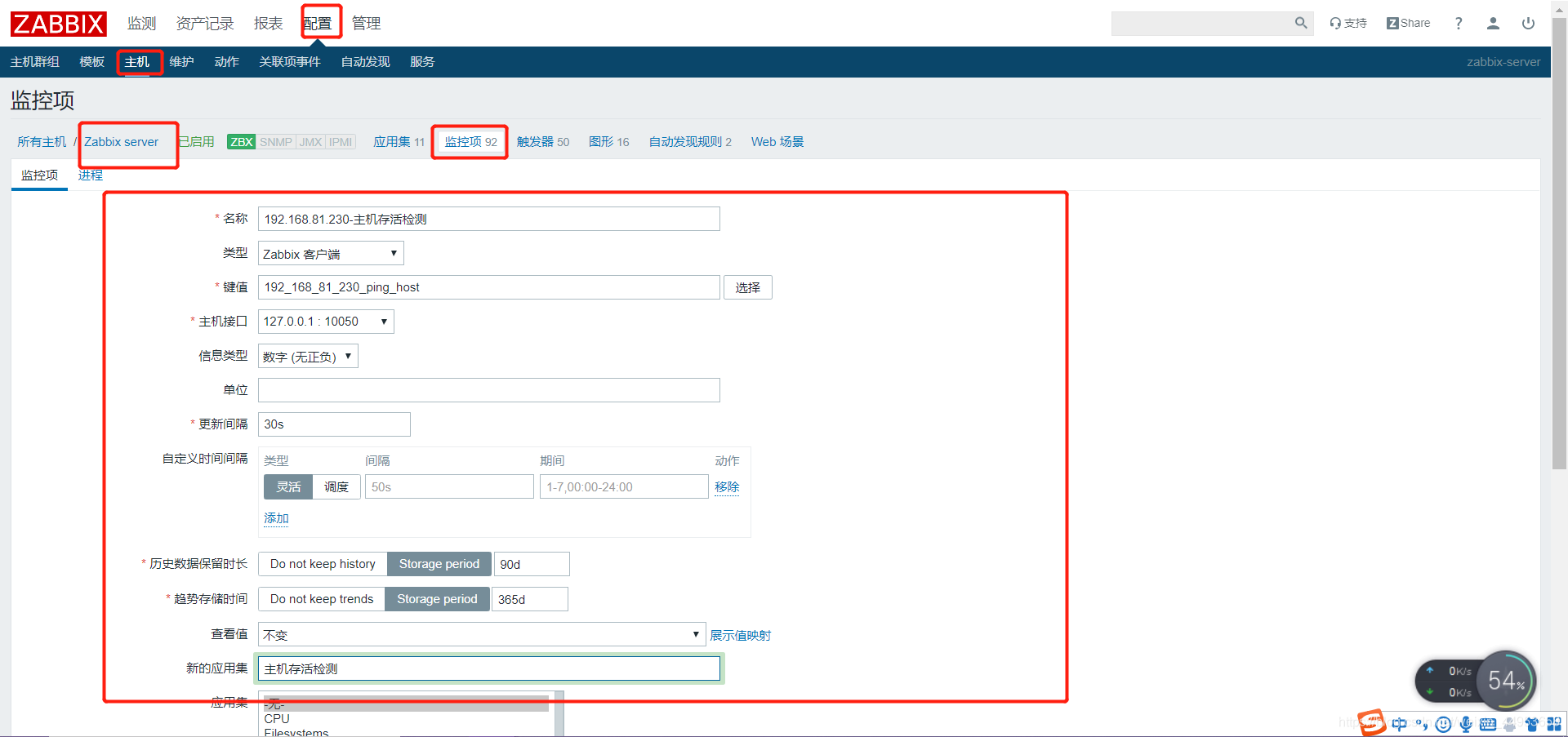Open the 监测 top menu
This screenshot has height=737, width=1568.
pos(141,24)
